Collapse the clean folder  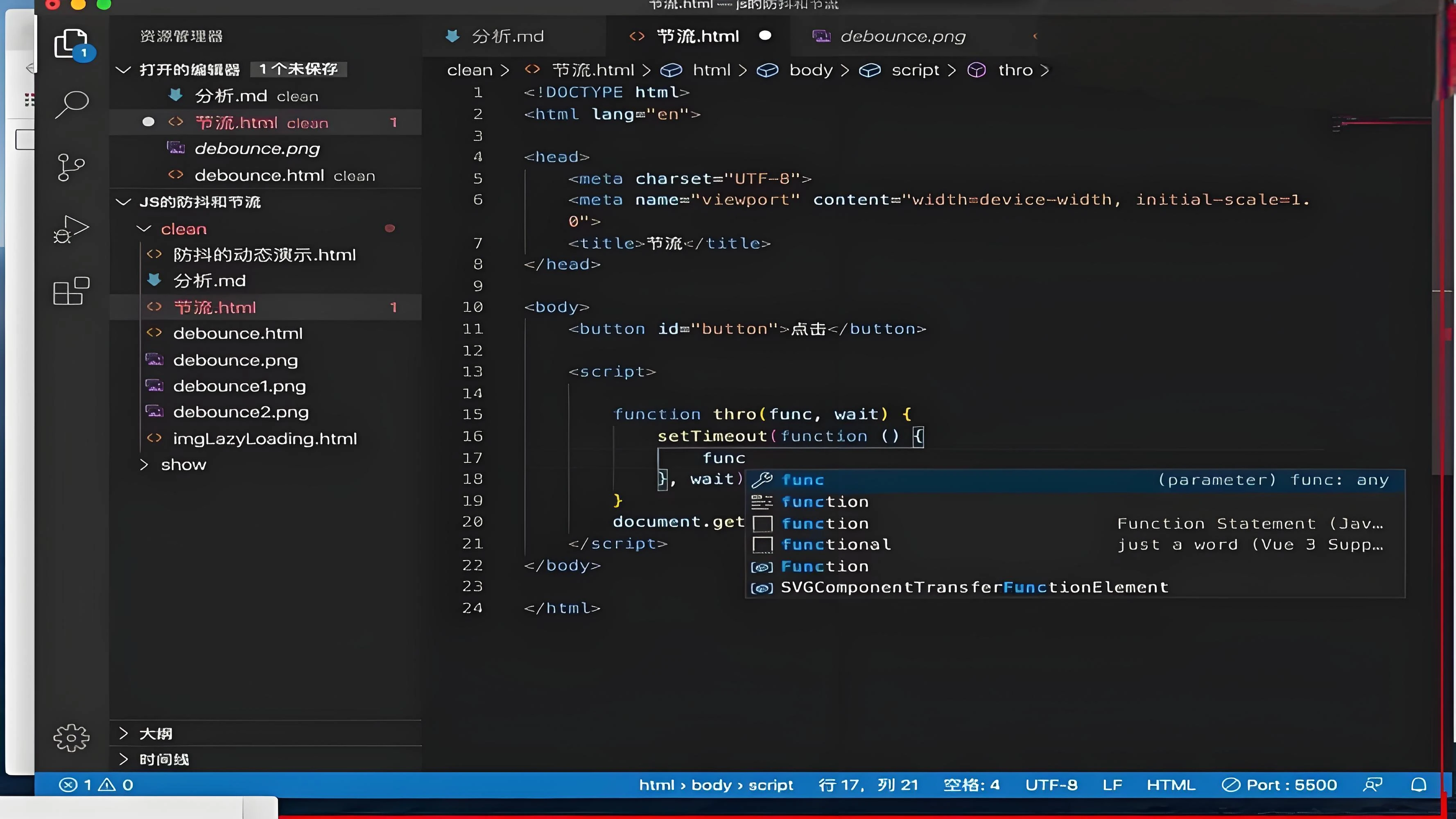pos(144,229)
